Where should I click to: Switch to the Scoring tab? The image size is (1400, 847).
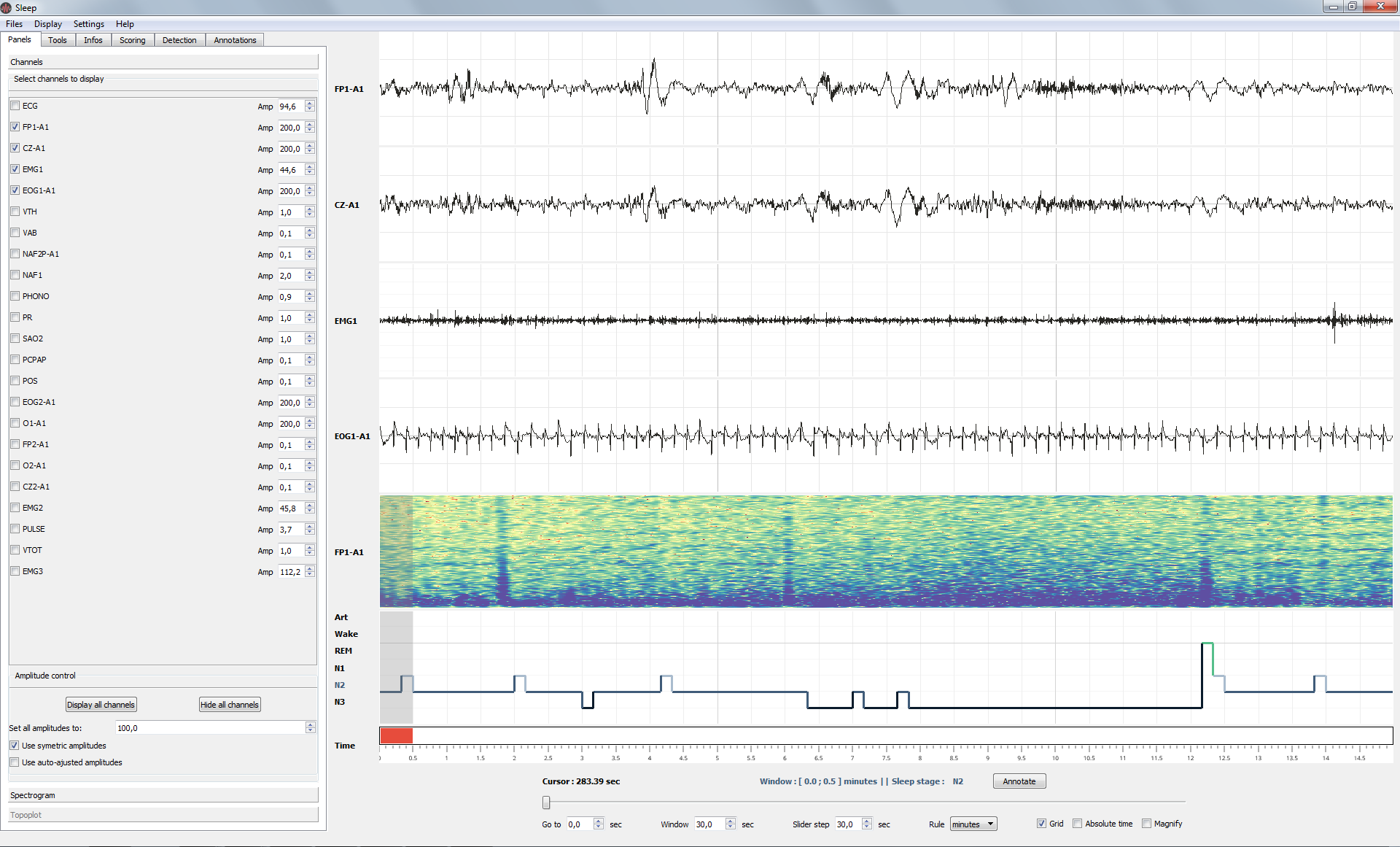(133, 40)
